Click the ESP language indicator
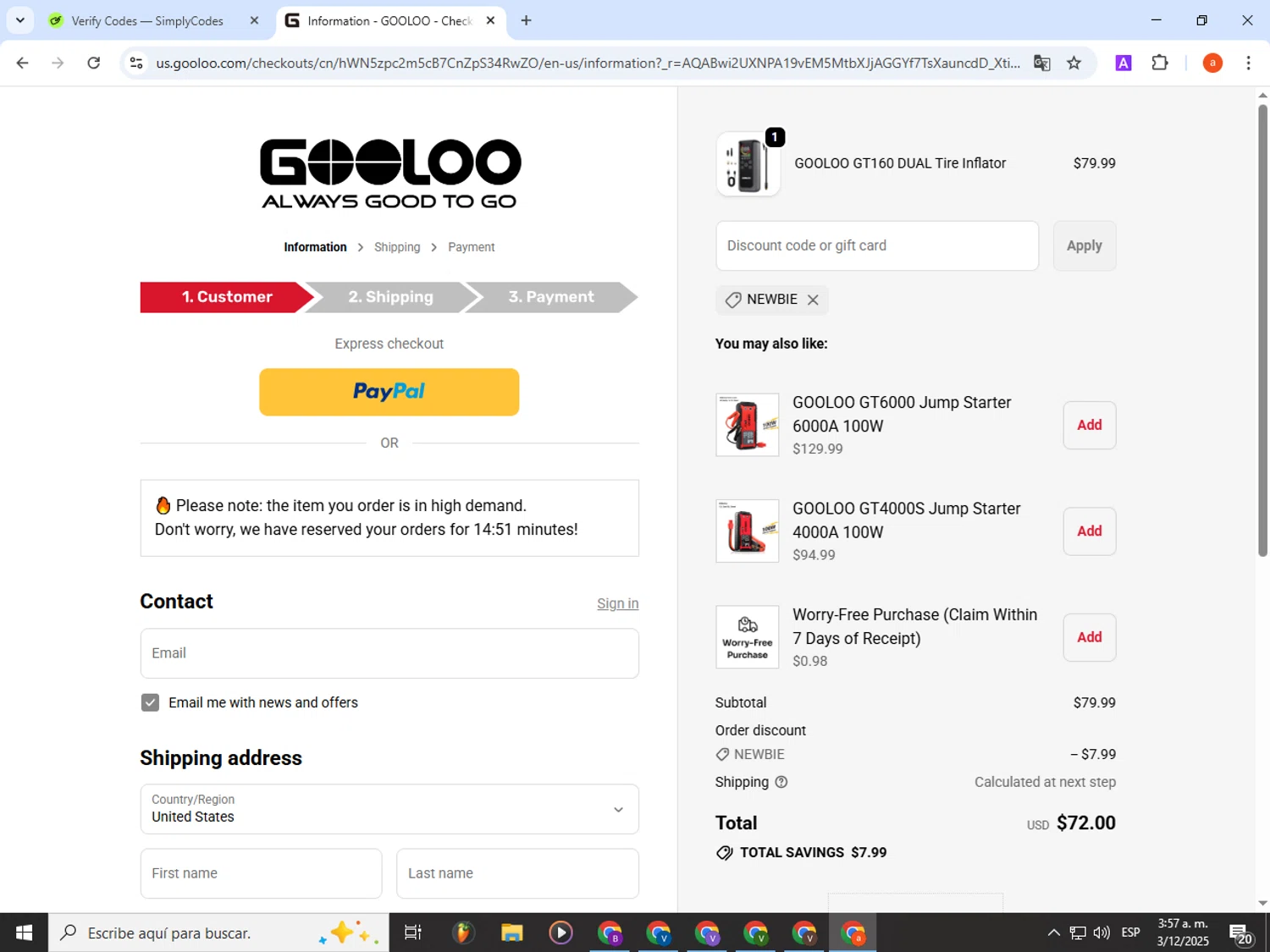This screenshot has height=952, width=1270. (1130, 933)
